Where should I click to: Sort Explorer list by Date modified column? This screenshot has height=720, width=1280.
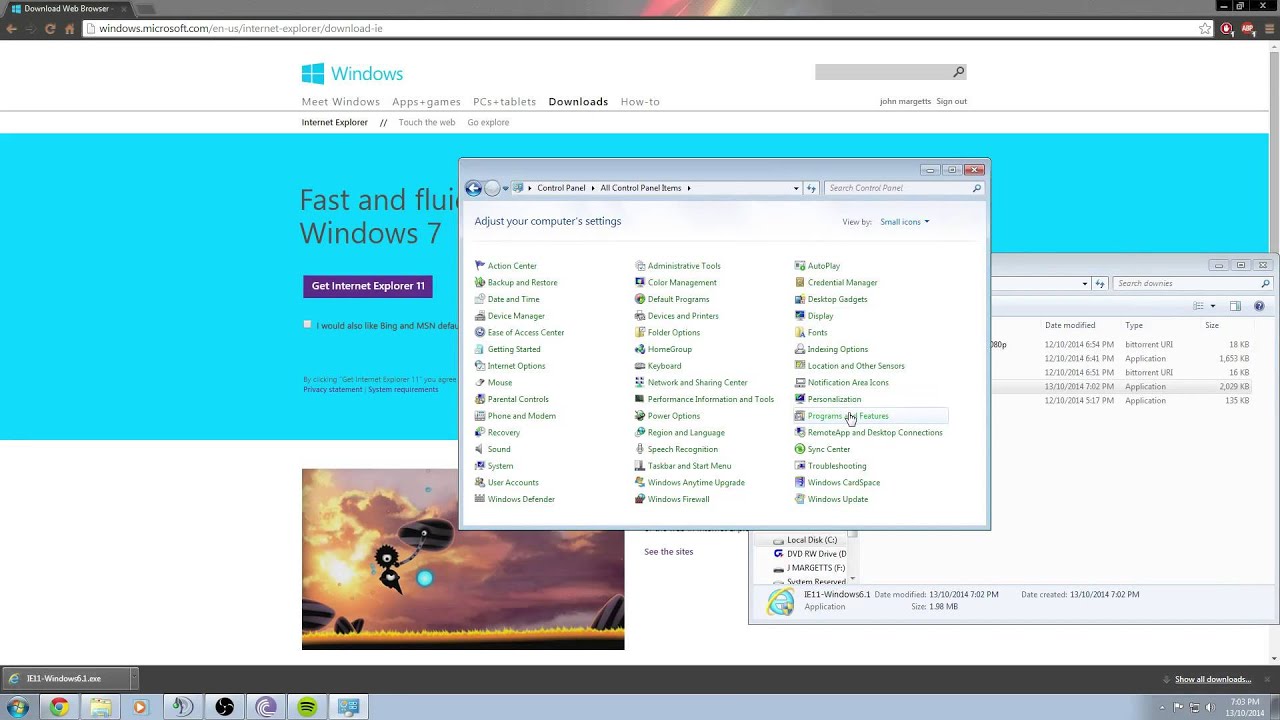[1070, 325]
